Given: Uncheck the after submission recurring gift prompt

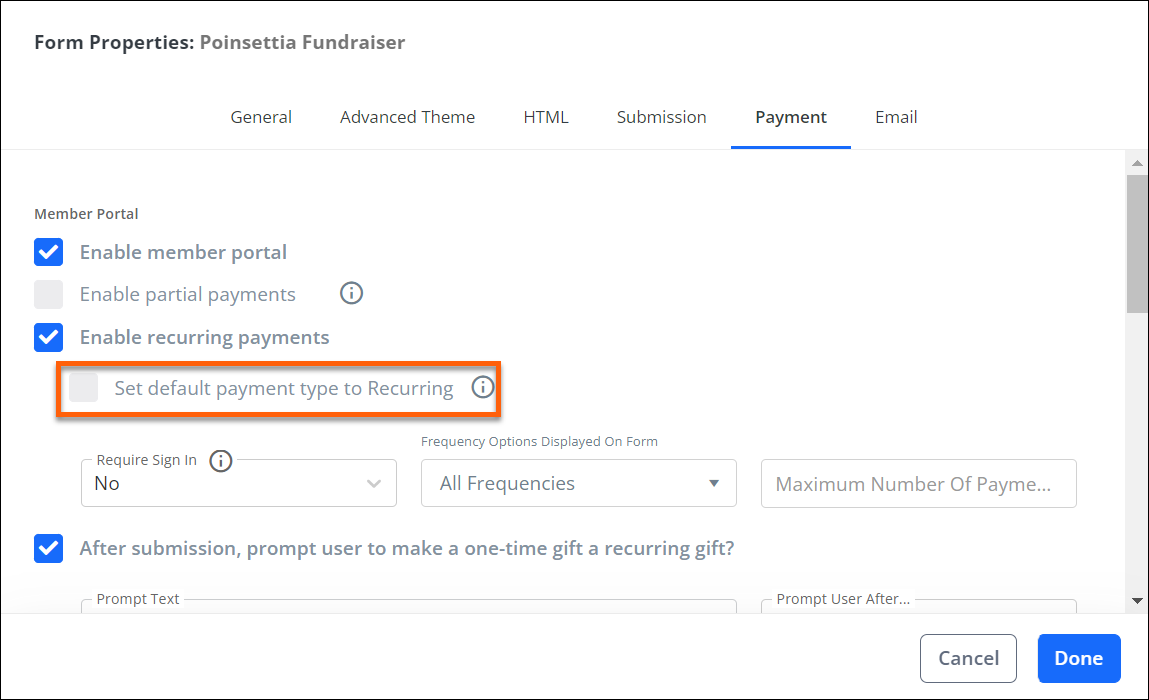Looking at the screenshot, I should tap(48, 548).
